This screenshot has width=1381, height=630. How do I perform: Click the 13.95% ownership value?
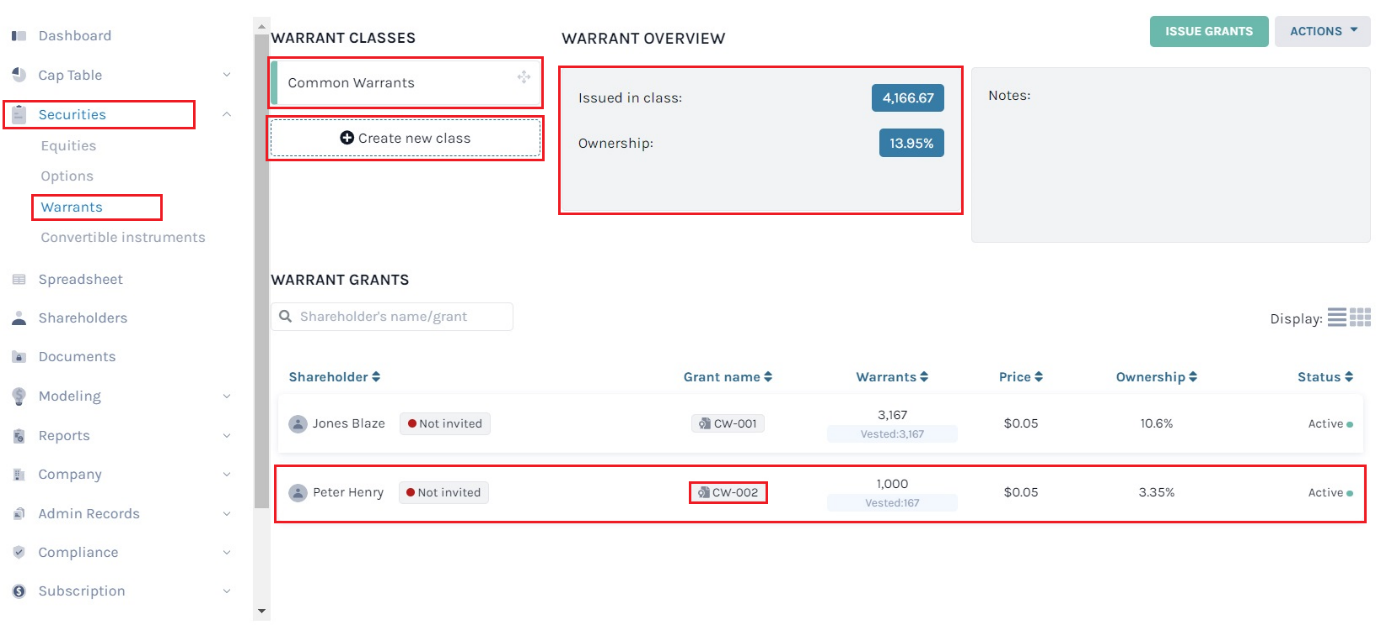point(912,143)
